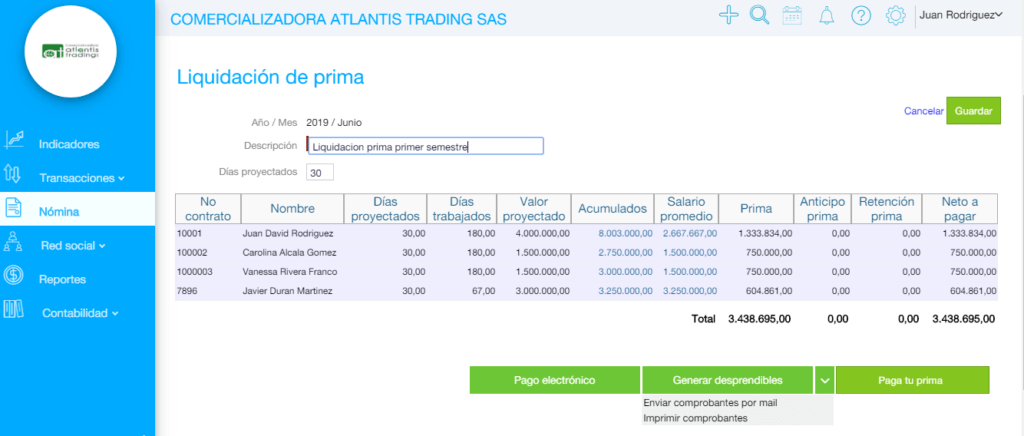Click the Prima column header
Image resolution: width=1024 pixels, height=436 pixels.
756,209
